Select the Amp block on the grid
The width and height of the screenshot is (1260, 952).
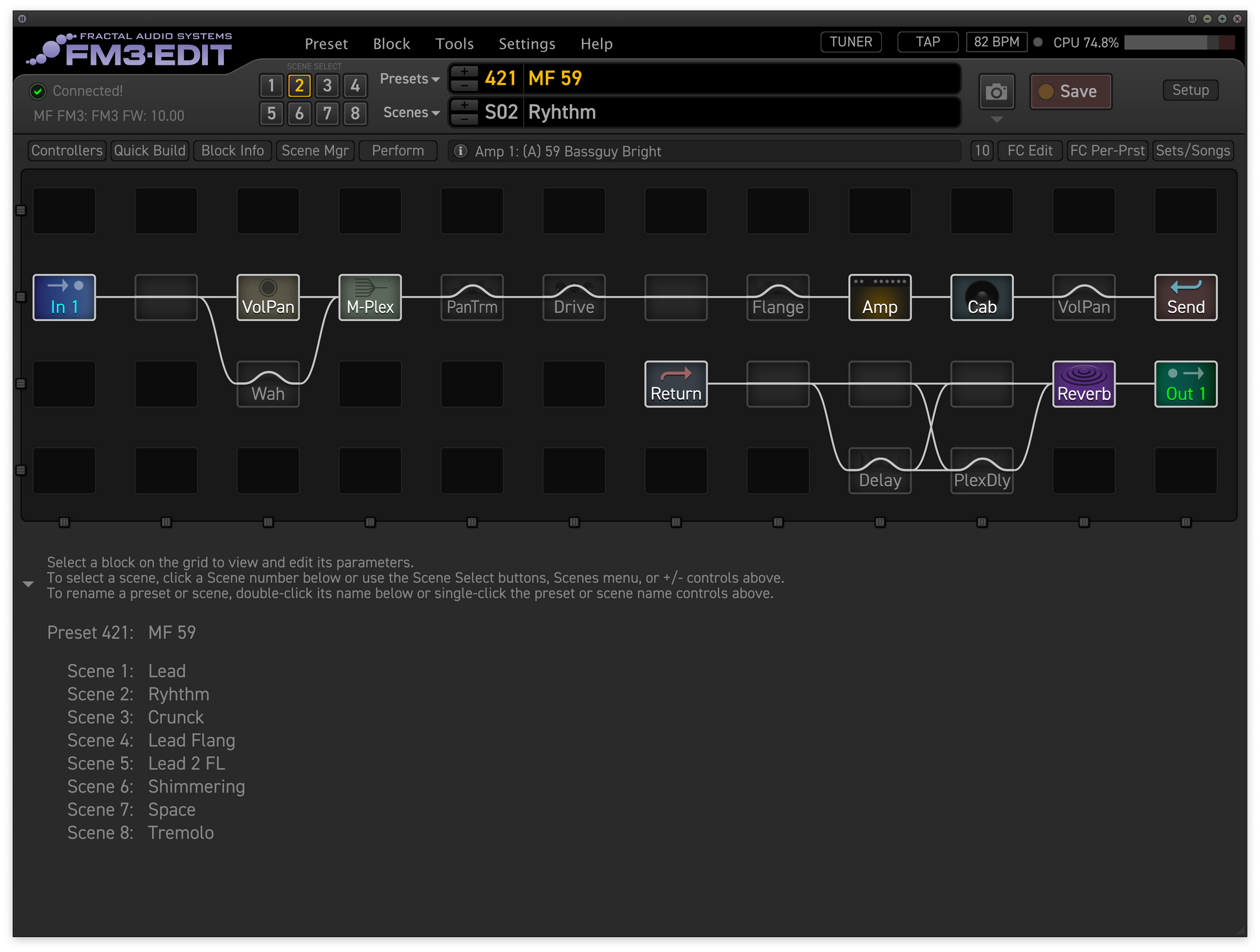pos(879,297)
